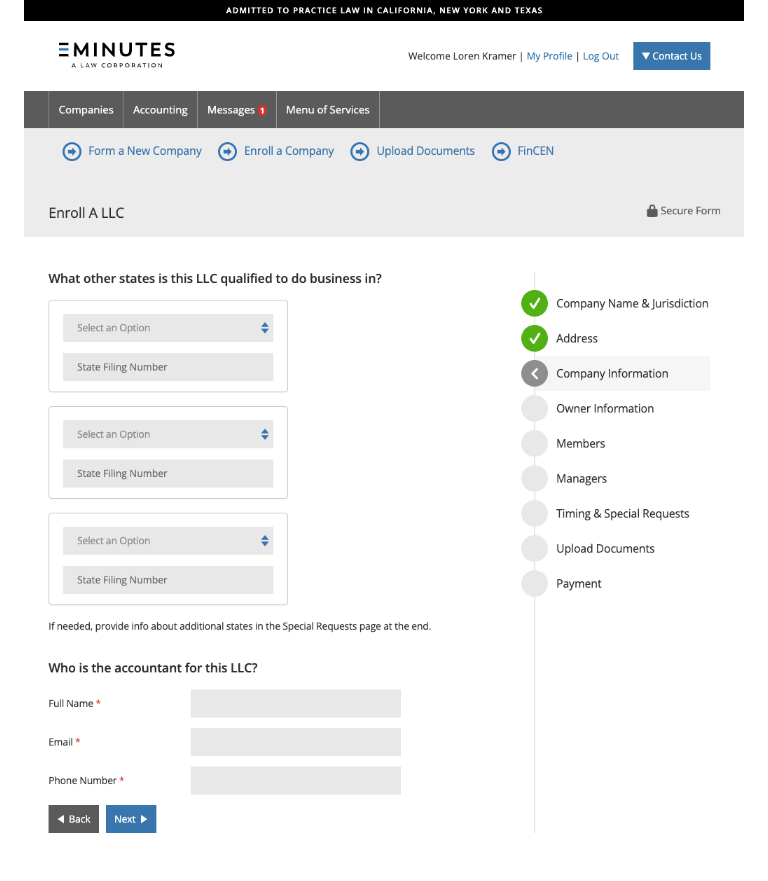
Task: Click the Secure Form lock icon
Action: pyautogui.click(x=650, y=210)
